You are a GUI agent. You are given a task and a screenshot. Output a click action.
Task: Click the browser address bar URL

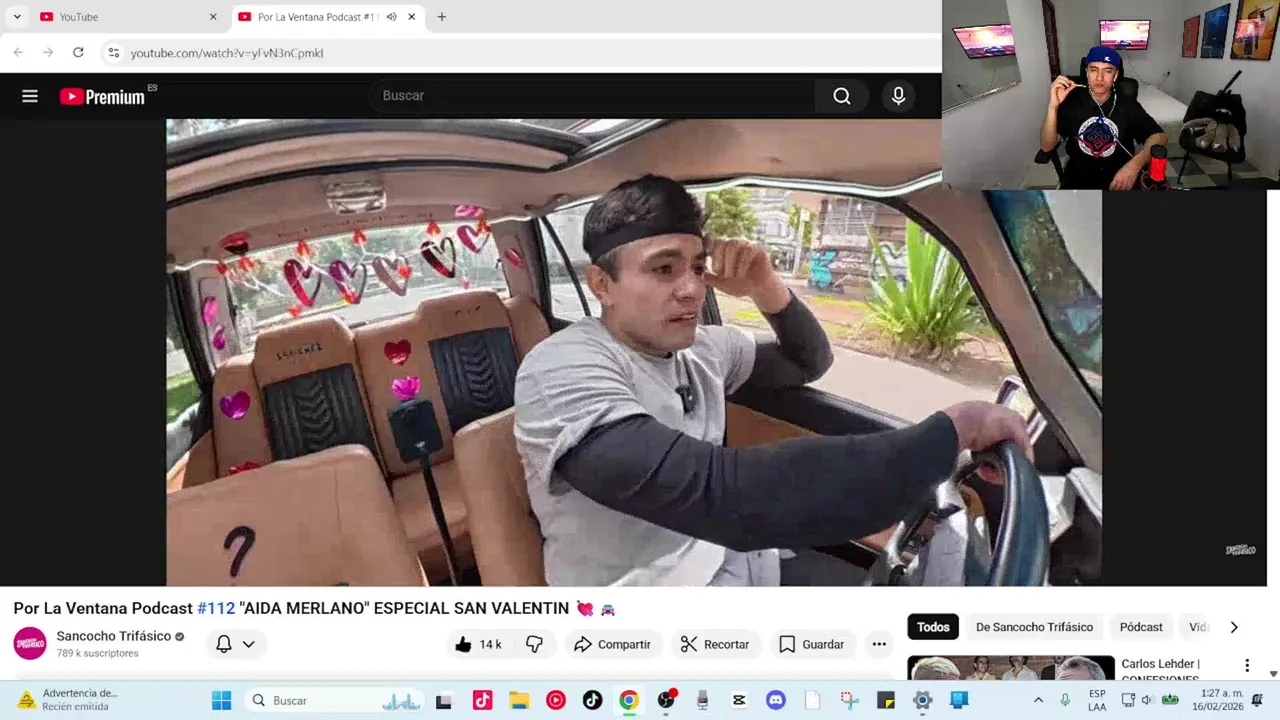227,53
